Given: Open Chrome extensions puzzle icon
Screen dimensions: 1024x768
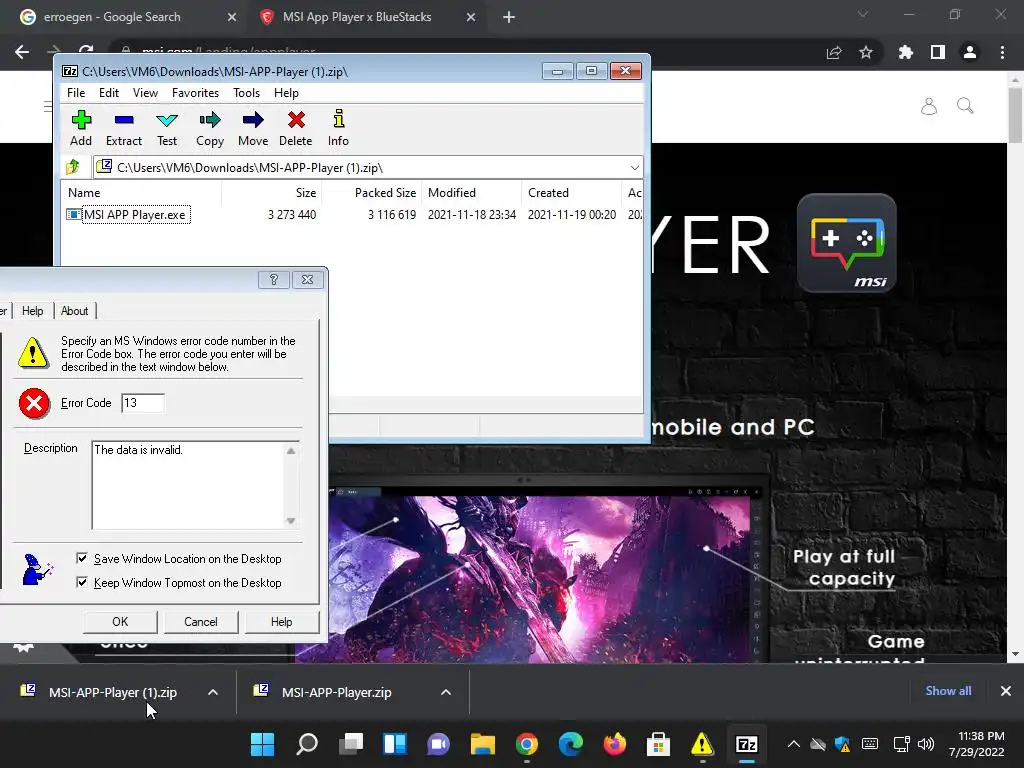Looking at the screenshot, I should pyautogui.click(x=906, y=52).
